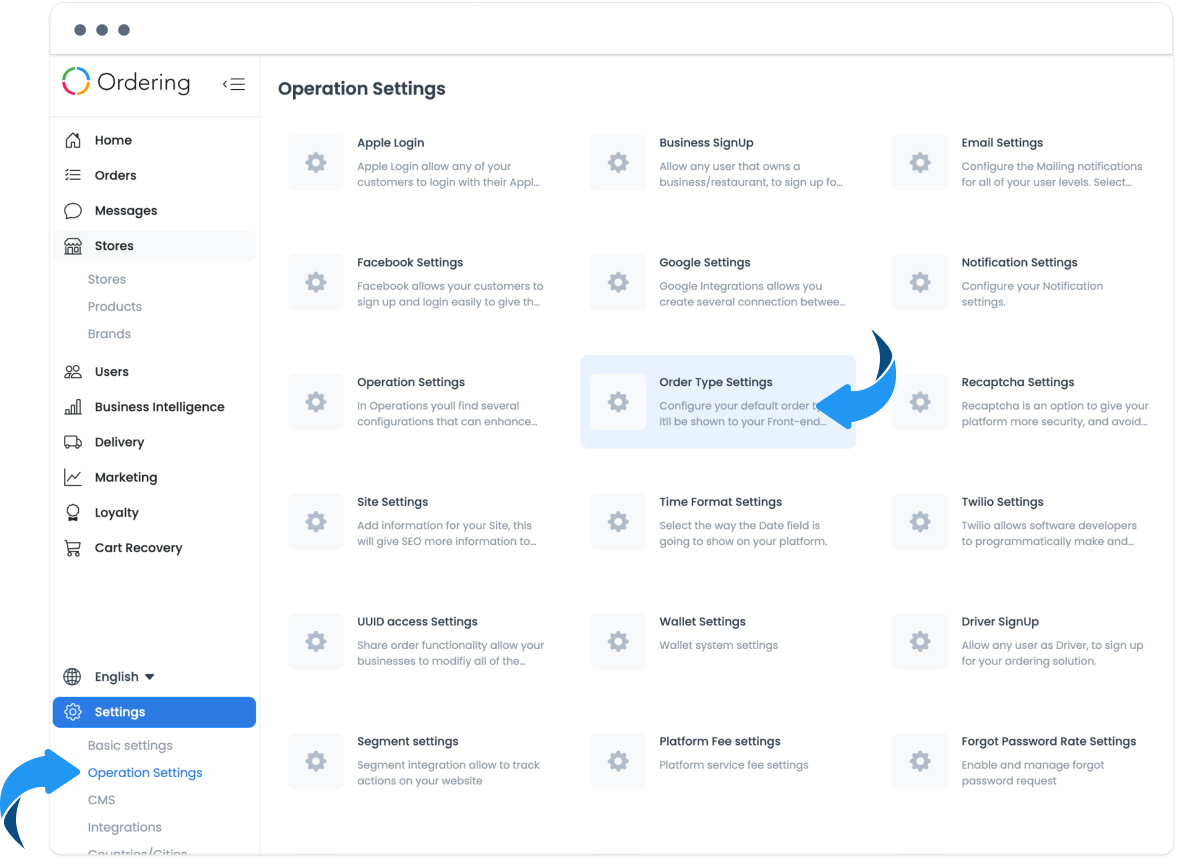Click the gear icon beside Driver SignUp

(x=920, y=641)
